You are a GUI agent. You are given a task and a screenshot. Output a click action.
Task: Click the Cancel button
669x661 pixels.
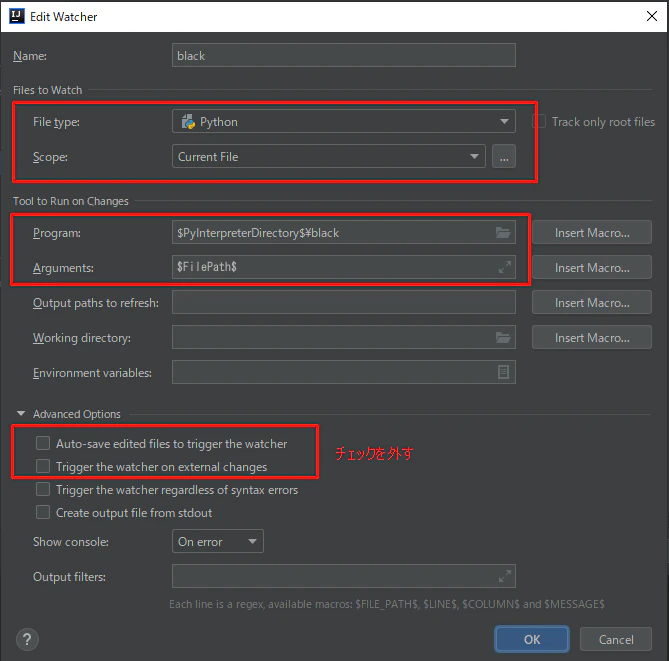pyautogui.click(x=616, y=639)
